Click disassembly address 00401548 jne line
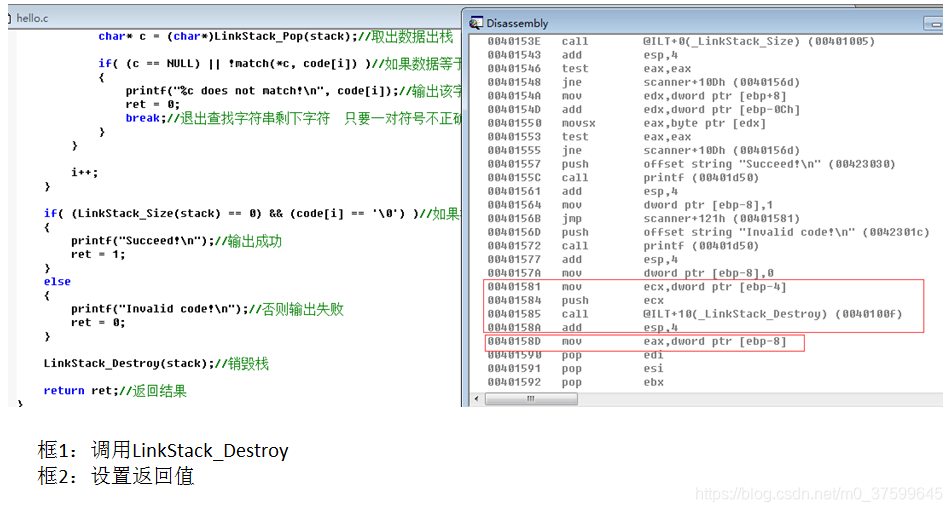Image resolution: width=952 pixels, height=512 pixels. coord(643,82)
